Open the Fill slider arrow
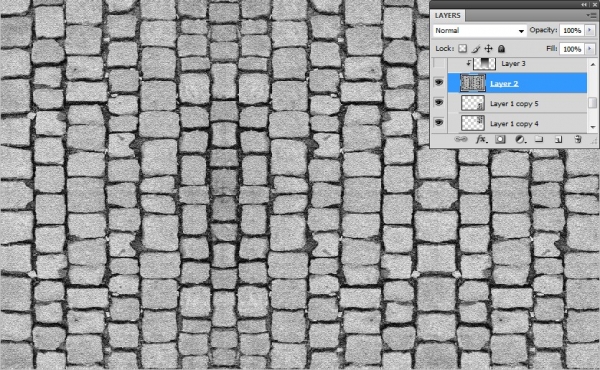 (590, 49)
